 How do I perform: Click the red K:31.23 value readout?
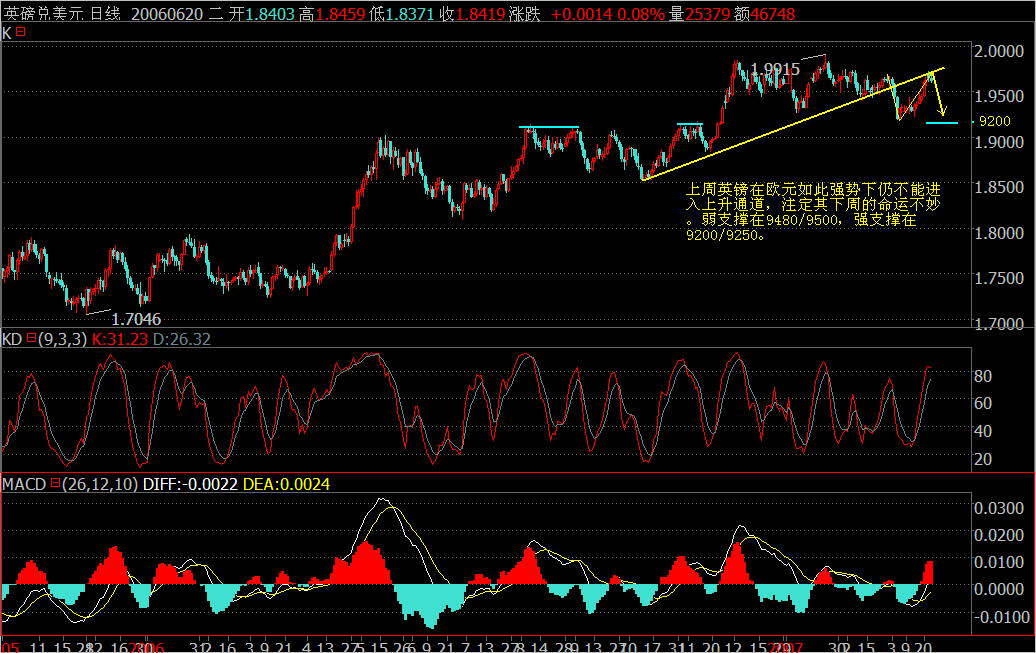coord(117,339)
